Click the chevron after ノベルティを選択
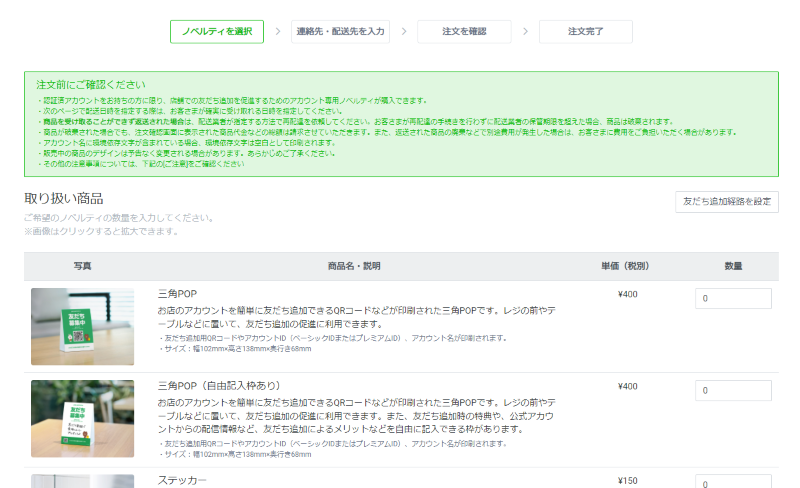The width and height of the screenshot is (800, 488). (277, 32)
